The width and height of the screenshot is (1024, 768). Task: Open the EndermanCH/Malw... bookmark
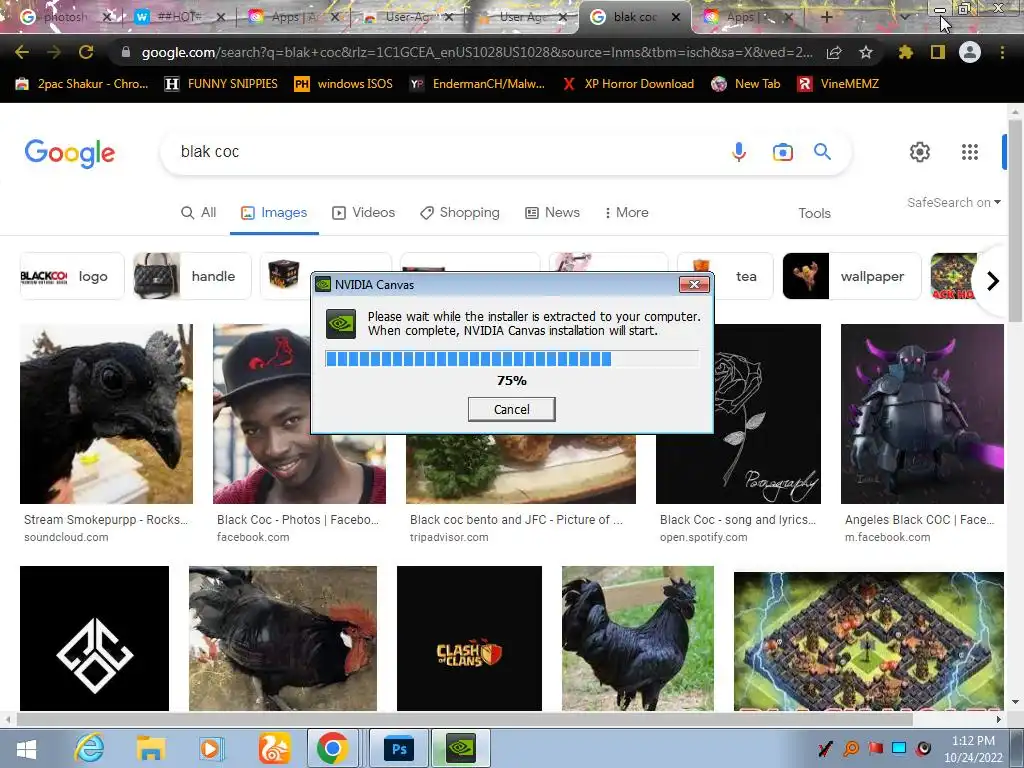[x=477, y=84]
